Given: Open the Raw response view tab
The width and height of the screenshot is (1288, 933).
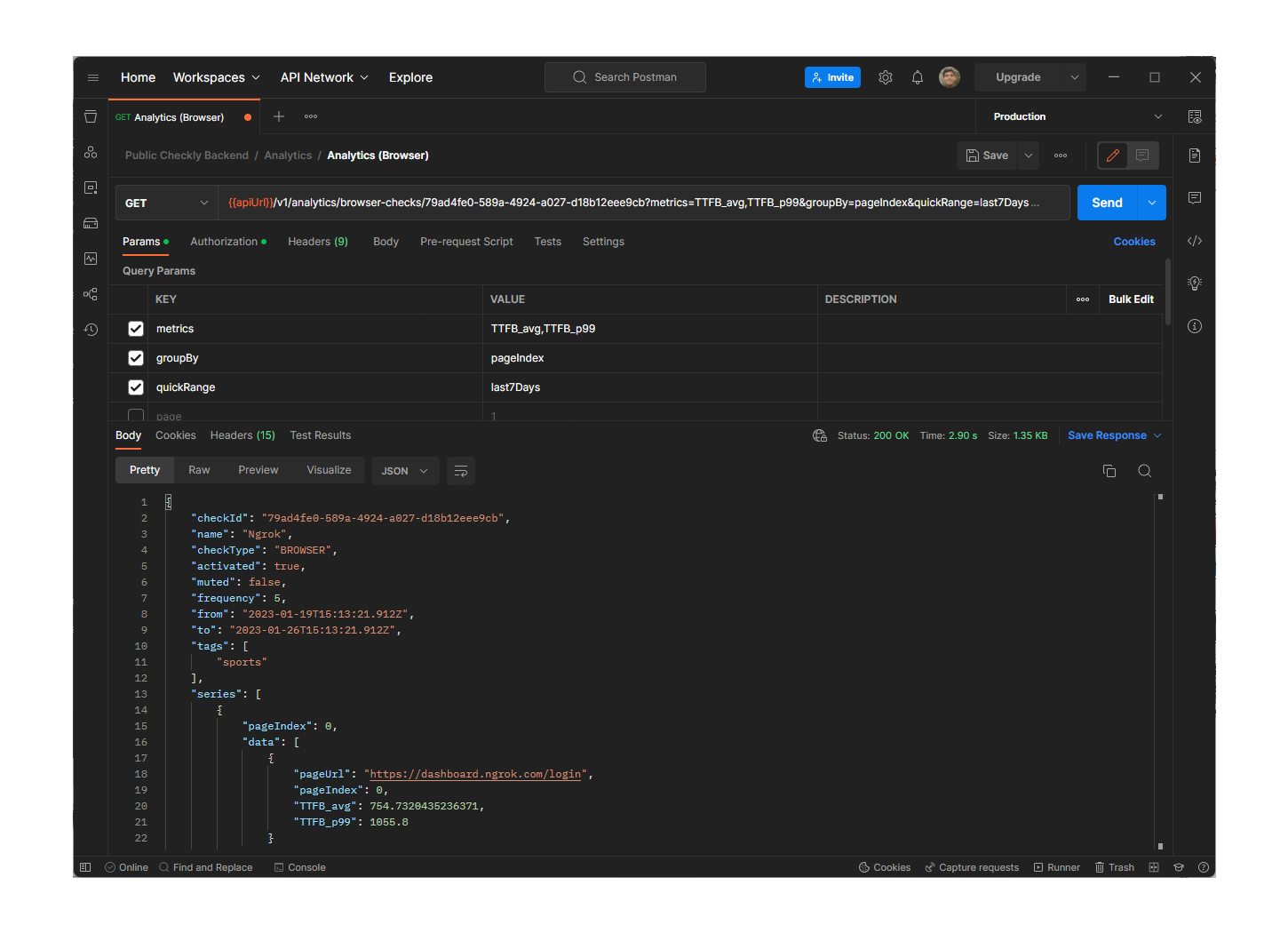Looking at the screenshot, I should coord(198,470).
